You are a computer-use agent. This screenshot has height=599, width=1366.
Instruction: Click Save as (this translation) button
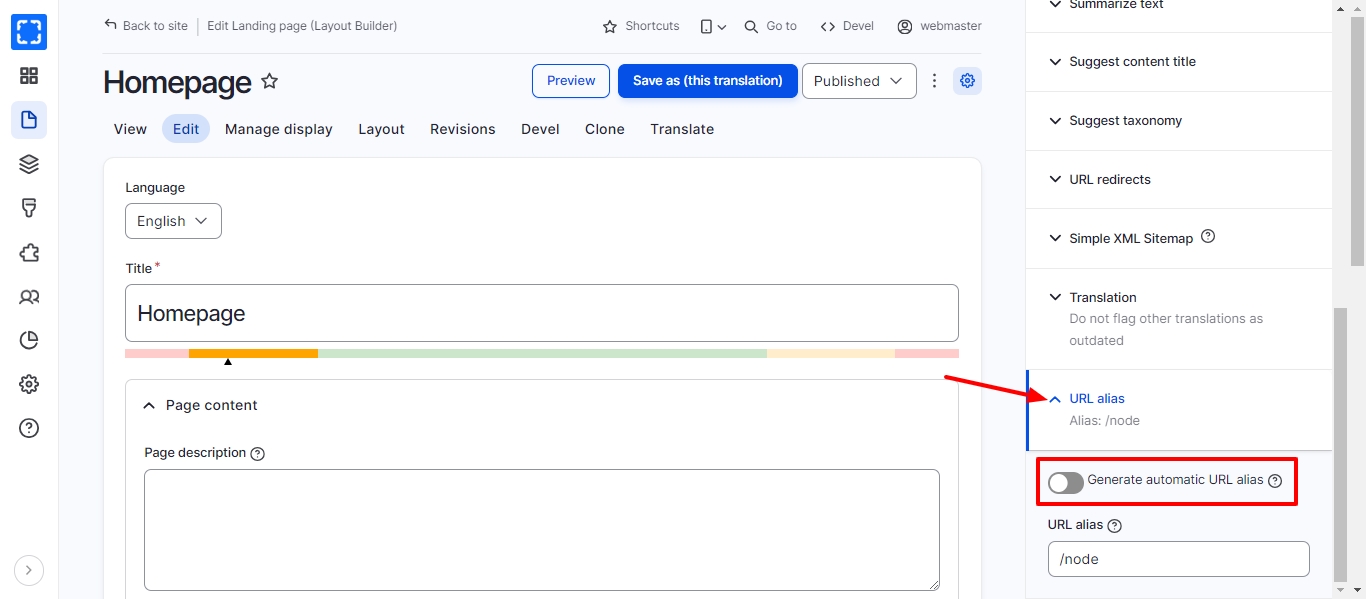707,81
